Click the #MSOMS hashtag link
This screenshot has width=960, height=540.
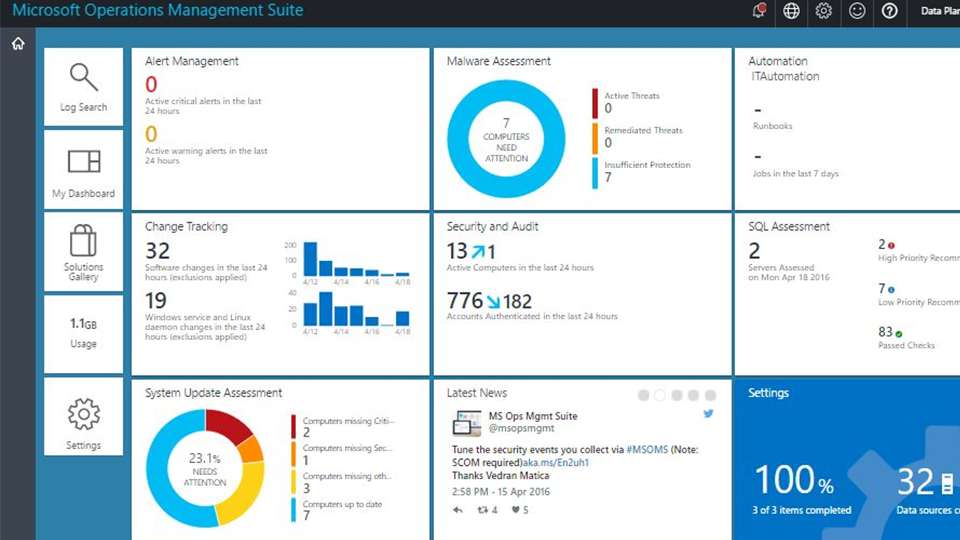646,450
